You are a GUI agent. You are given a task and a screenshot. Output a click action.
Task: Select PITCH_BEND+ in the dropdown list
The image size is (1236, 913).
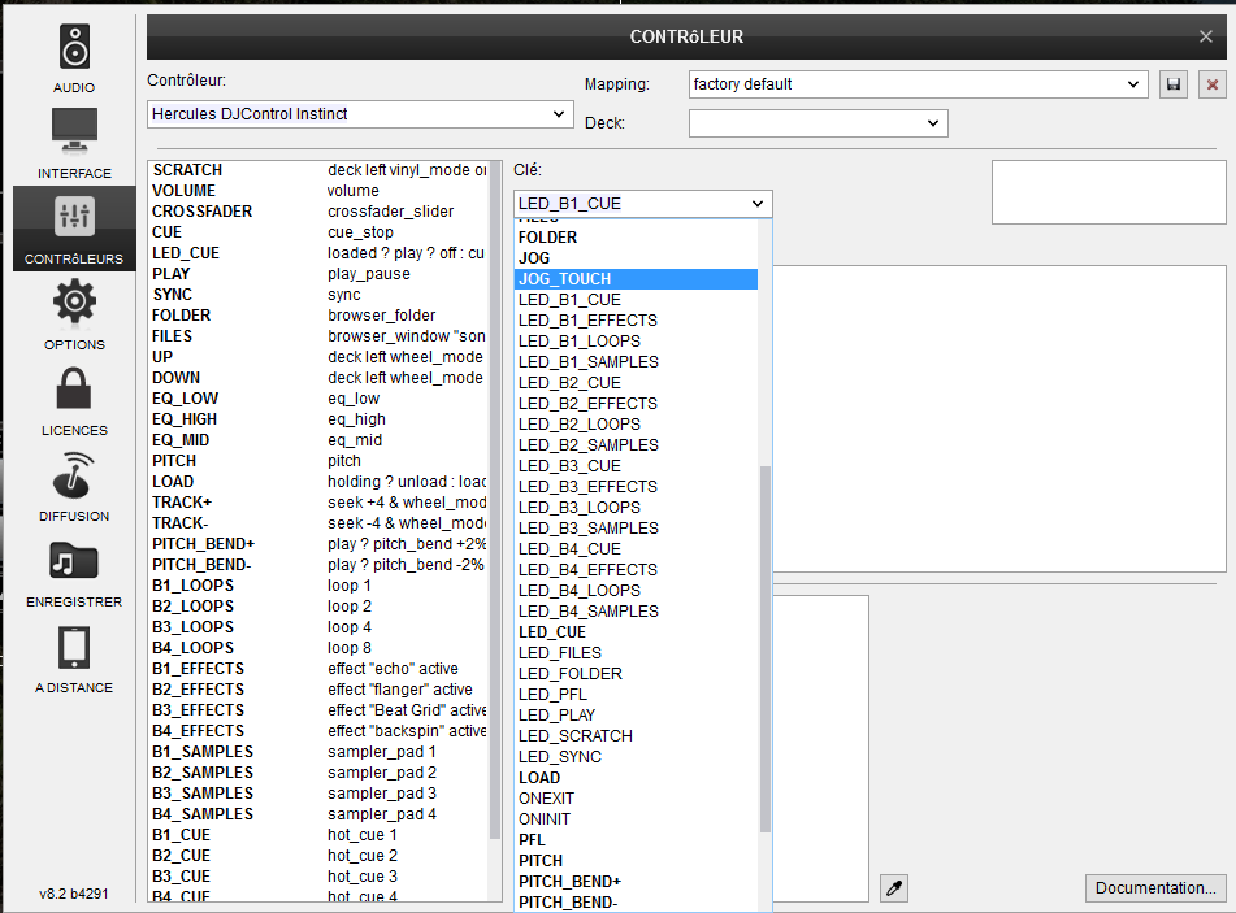636,881
